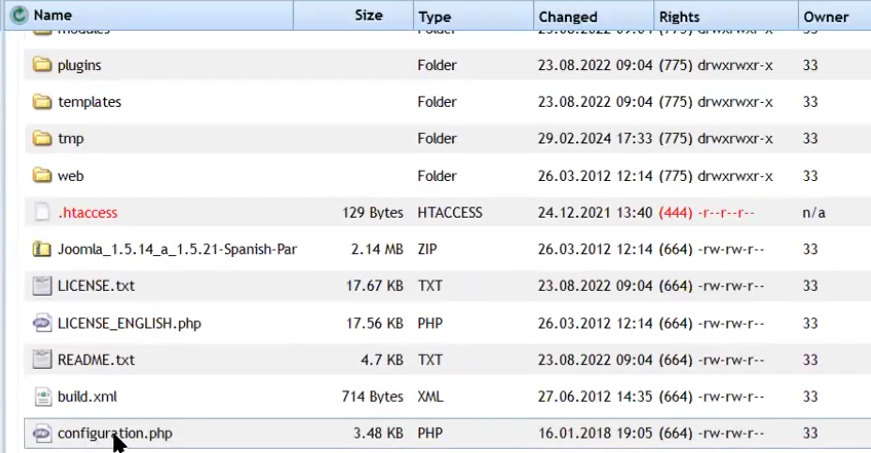
Task: Sort by the Owner column header
Action: click(825, 17)
